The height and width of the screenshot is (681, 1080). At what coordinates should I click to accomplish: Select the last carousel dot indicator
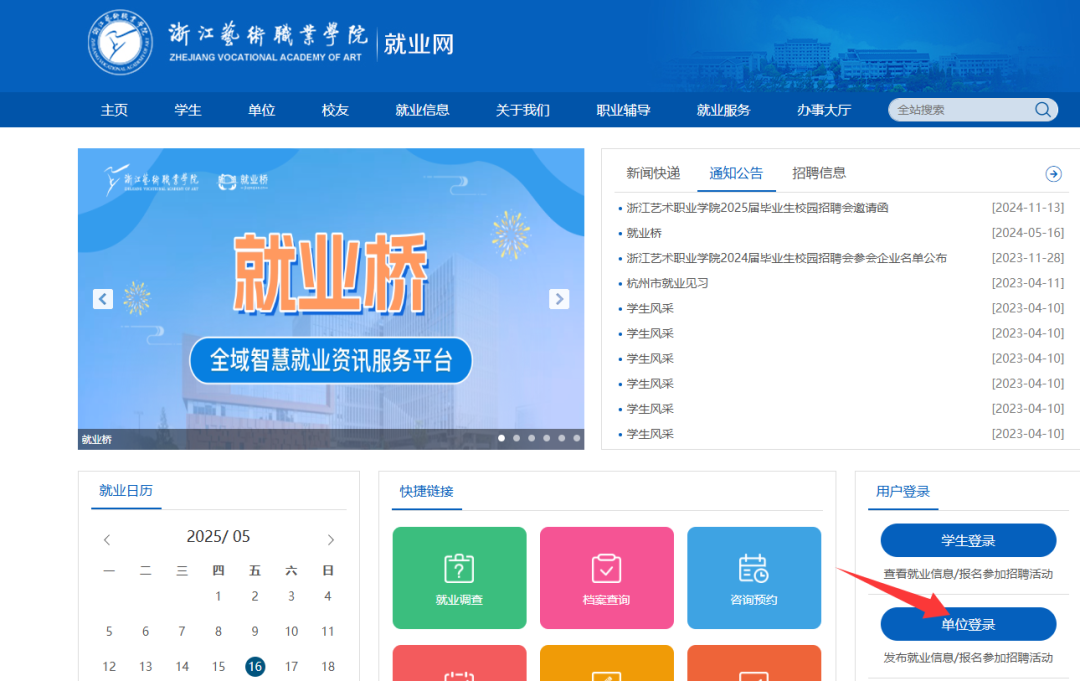(577, 438)
